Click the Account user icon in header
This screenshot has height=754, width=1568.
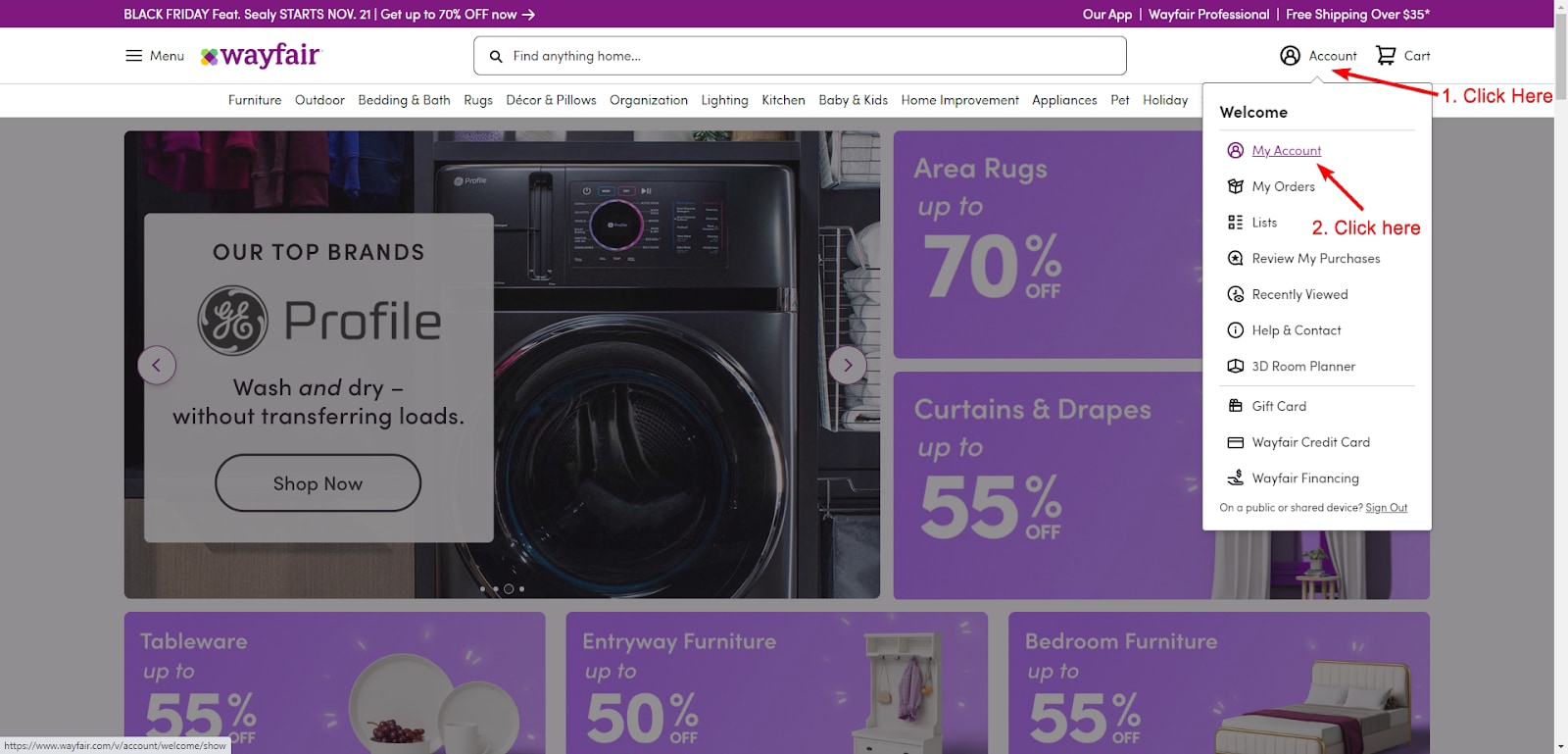[x=1291, y=56]
